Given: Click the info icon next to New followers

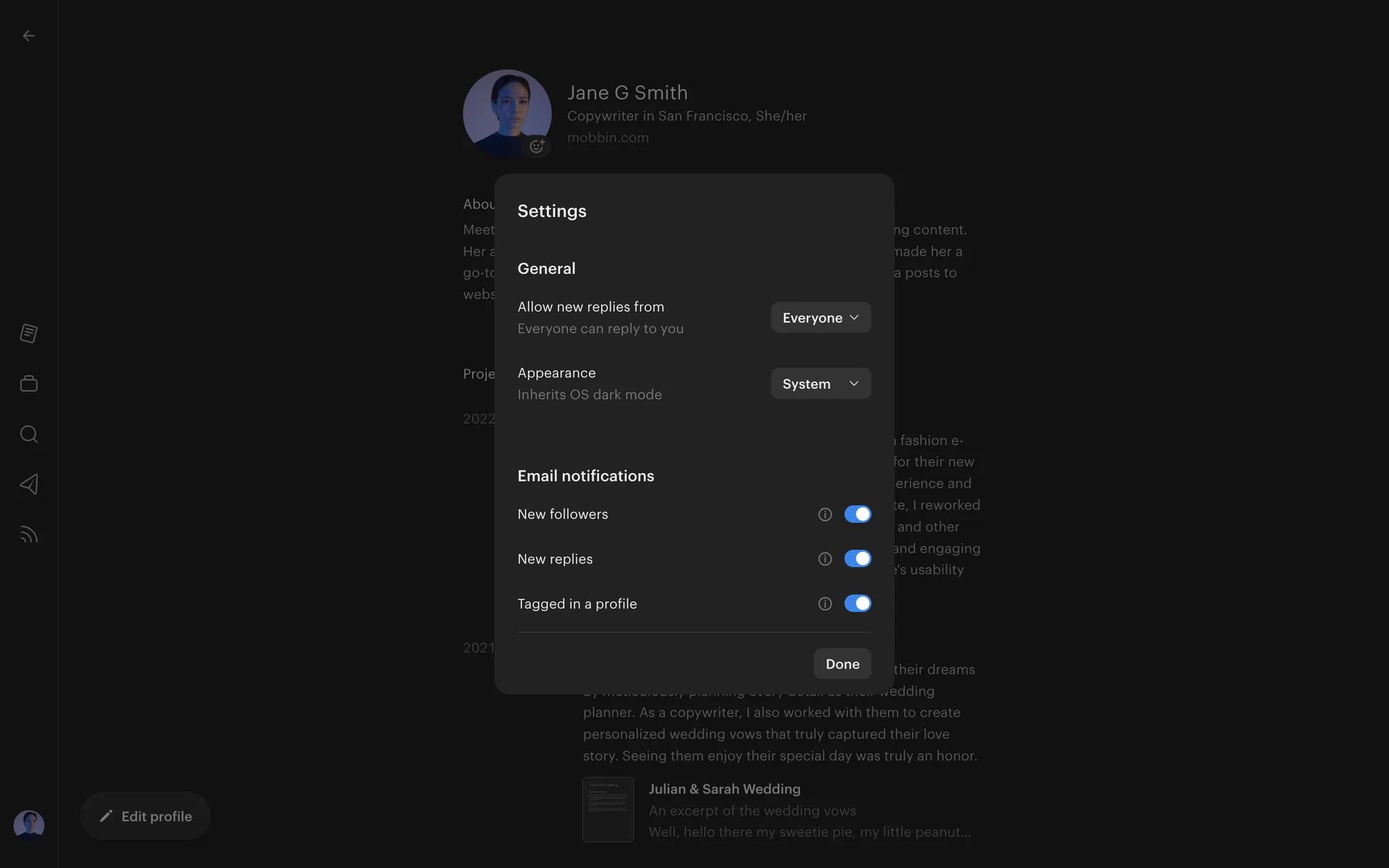Looking at the screenshot, I should (x=825, y=514).
